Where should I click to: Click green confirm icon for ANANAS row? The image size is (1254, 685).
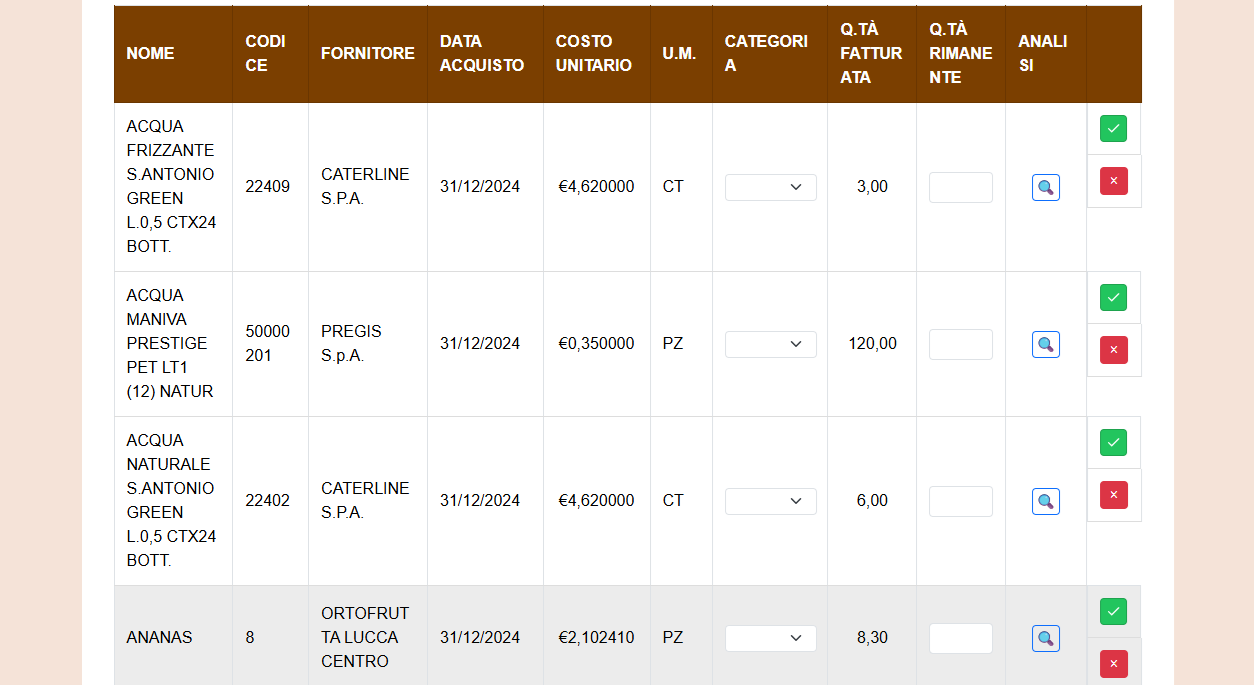1113,612
